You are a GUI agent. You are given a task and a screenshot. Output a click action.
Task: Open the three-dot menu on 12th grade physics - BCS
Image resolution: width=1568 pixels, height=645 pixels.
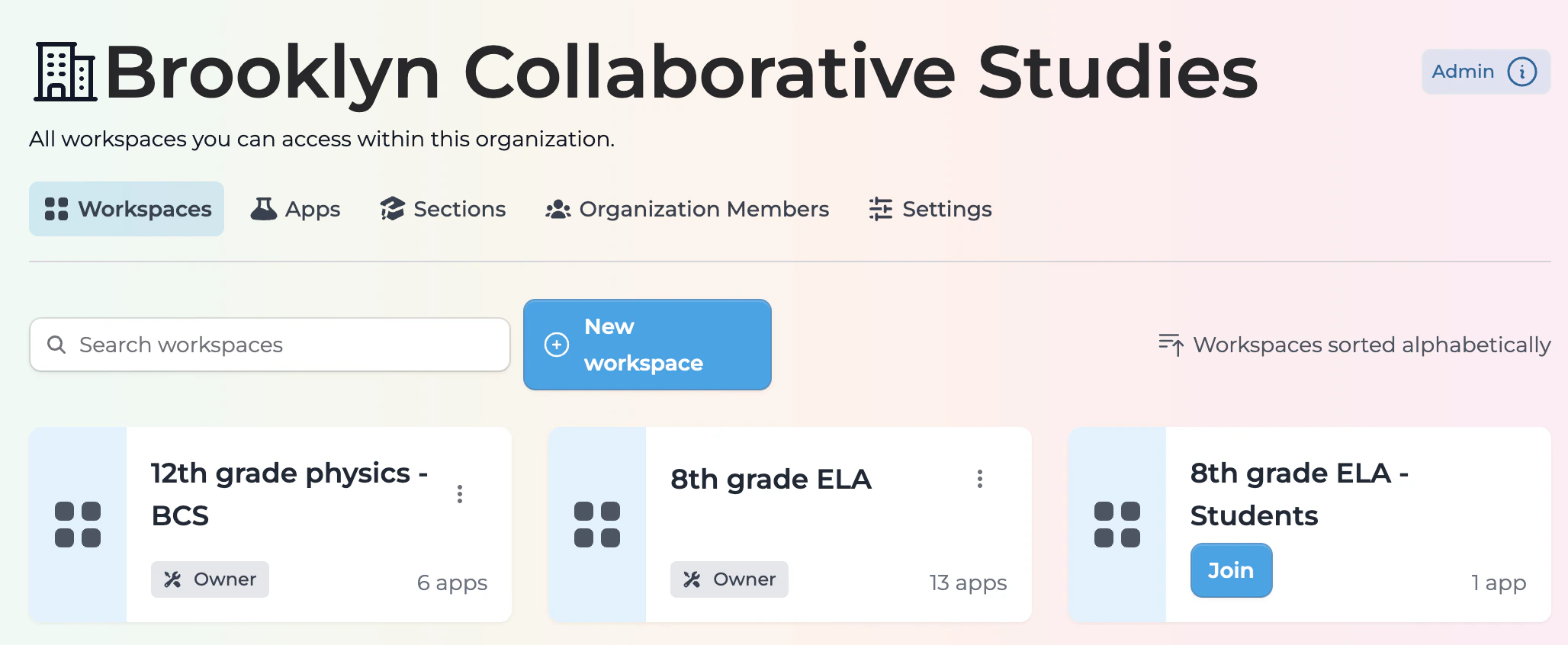click(x=461, y=494)
